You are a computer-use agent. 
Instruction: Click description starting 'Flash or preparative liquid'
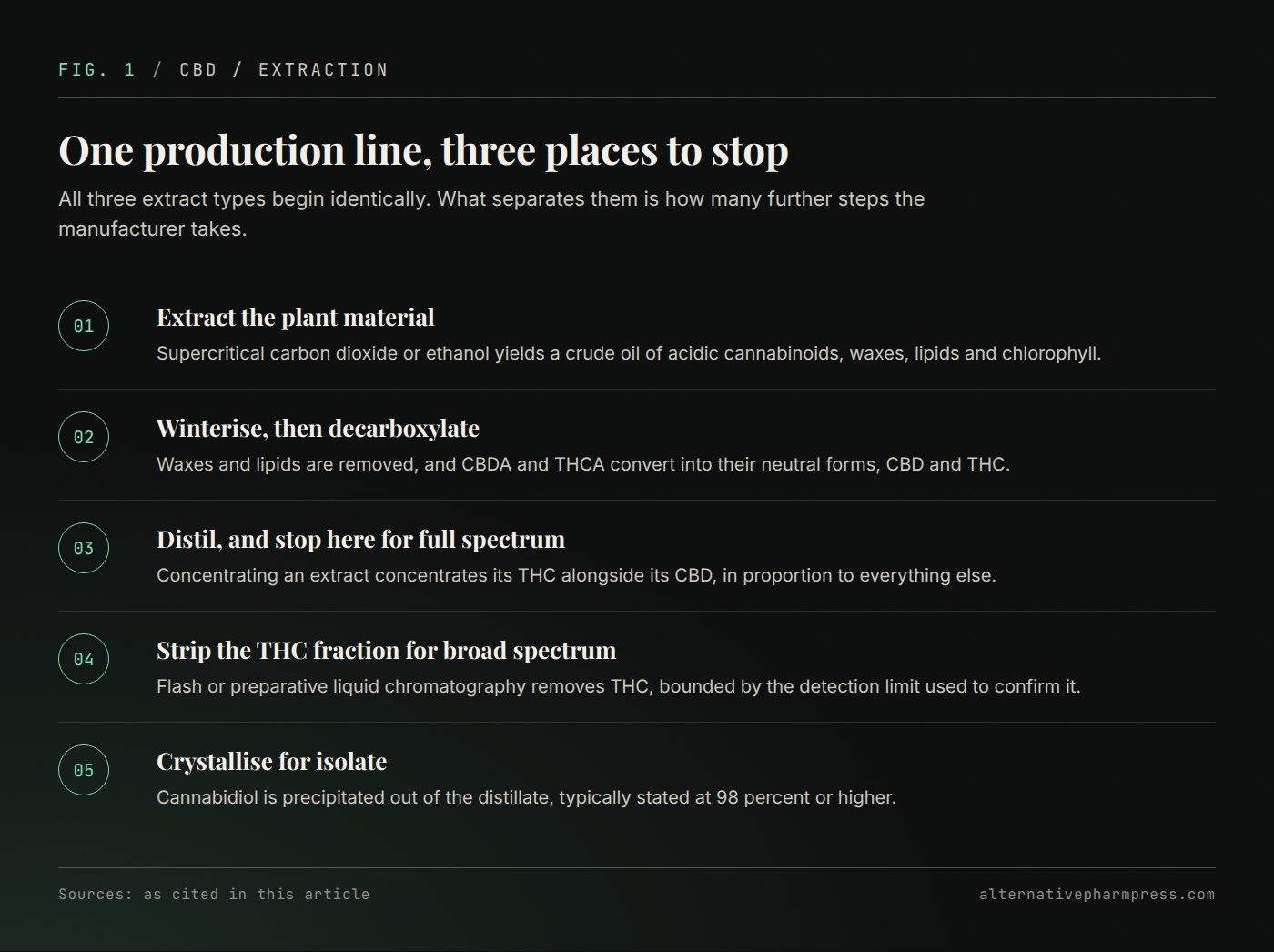click(x=619, y=686)
